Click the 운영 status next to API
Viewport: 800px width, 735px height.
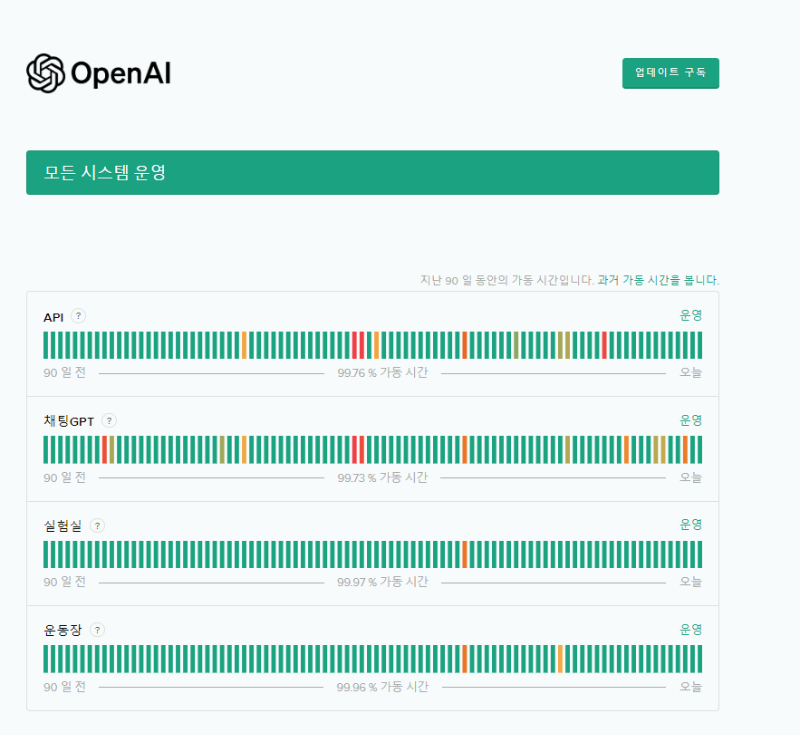tap(693, 314)
